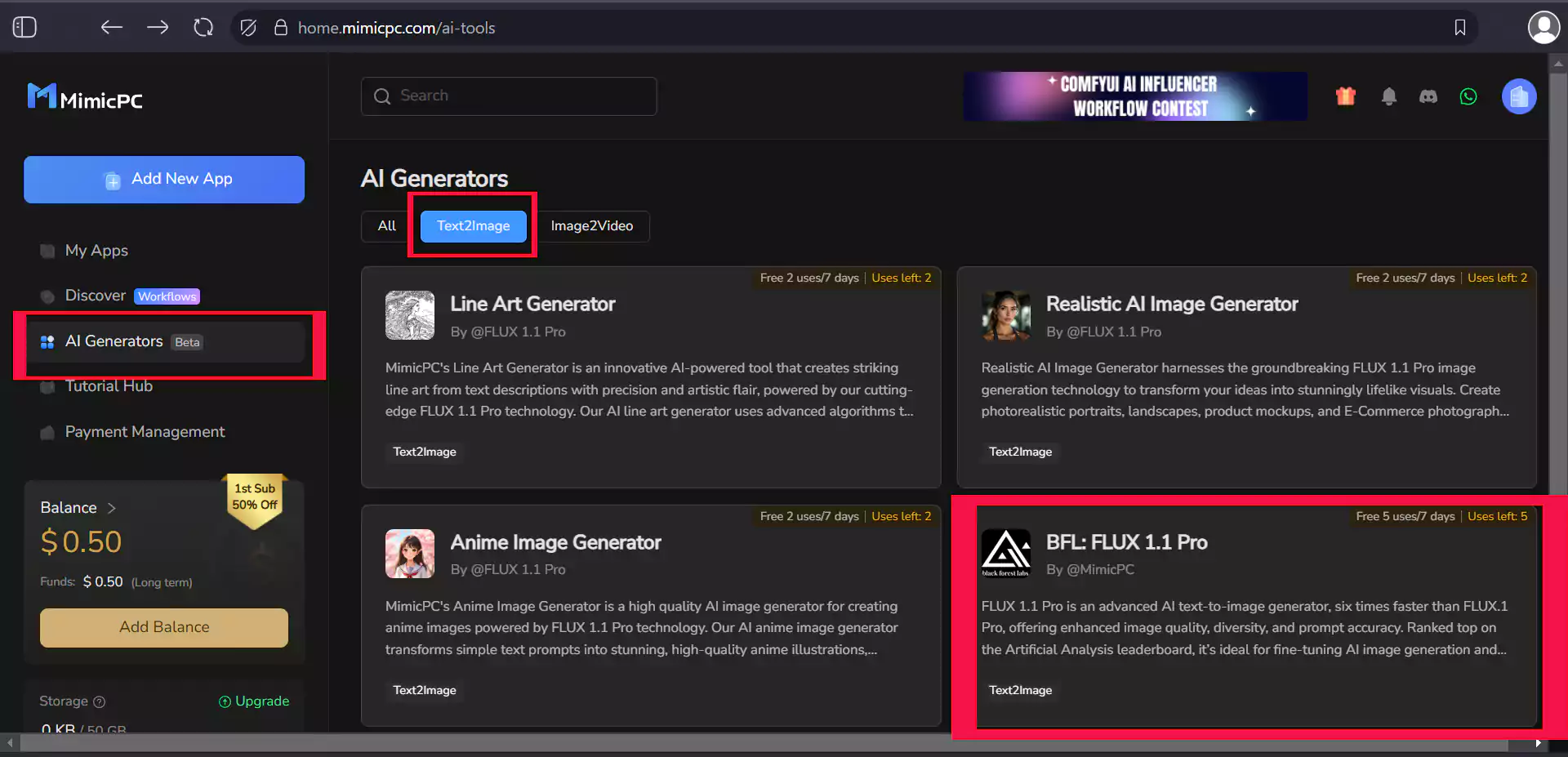The height and width of the screenshot is (757, 1568).
Task: Click the search input field
Action: [x=509, y=96]
